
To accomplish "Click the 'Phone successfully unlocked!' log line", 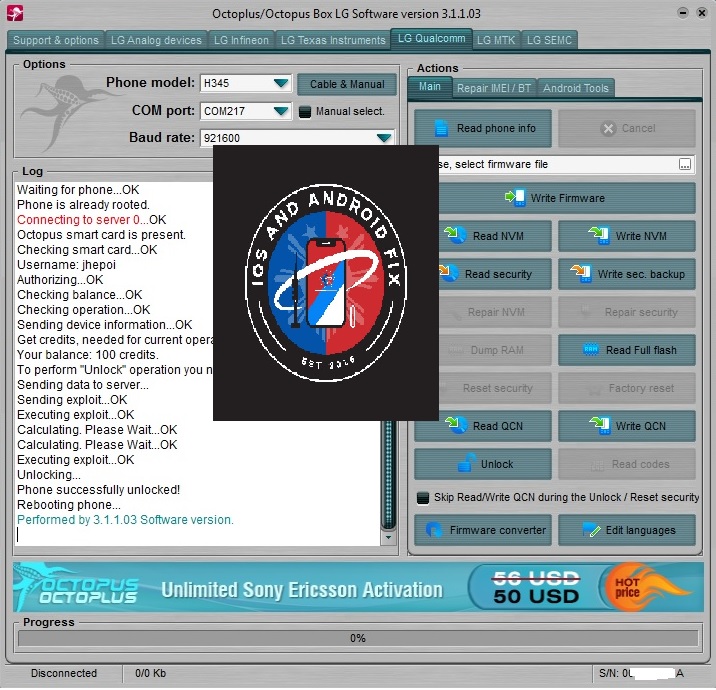I will coord(99,490).
